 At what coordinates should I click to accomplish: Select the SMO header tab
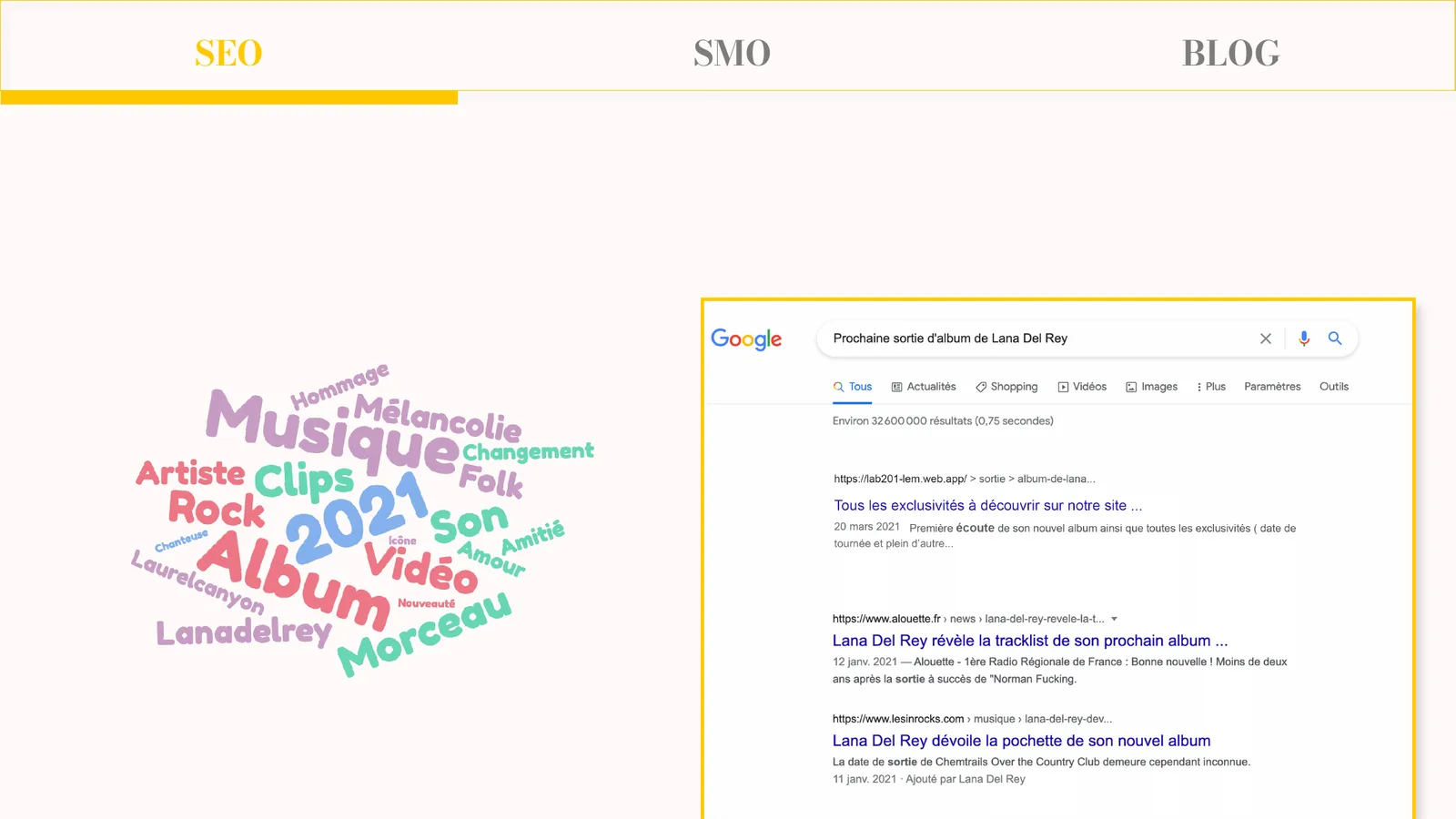tap(732, 53)
